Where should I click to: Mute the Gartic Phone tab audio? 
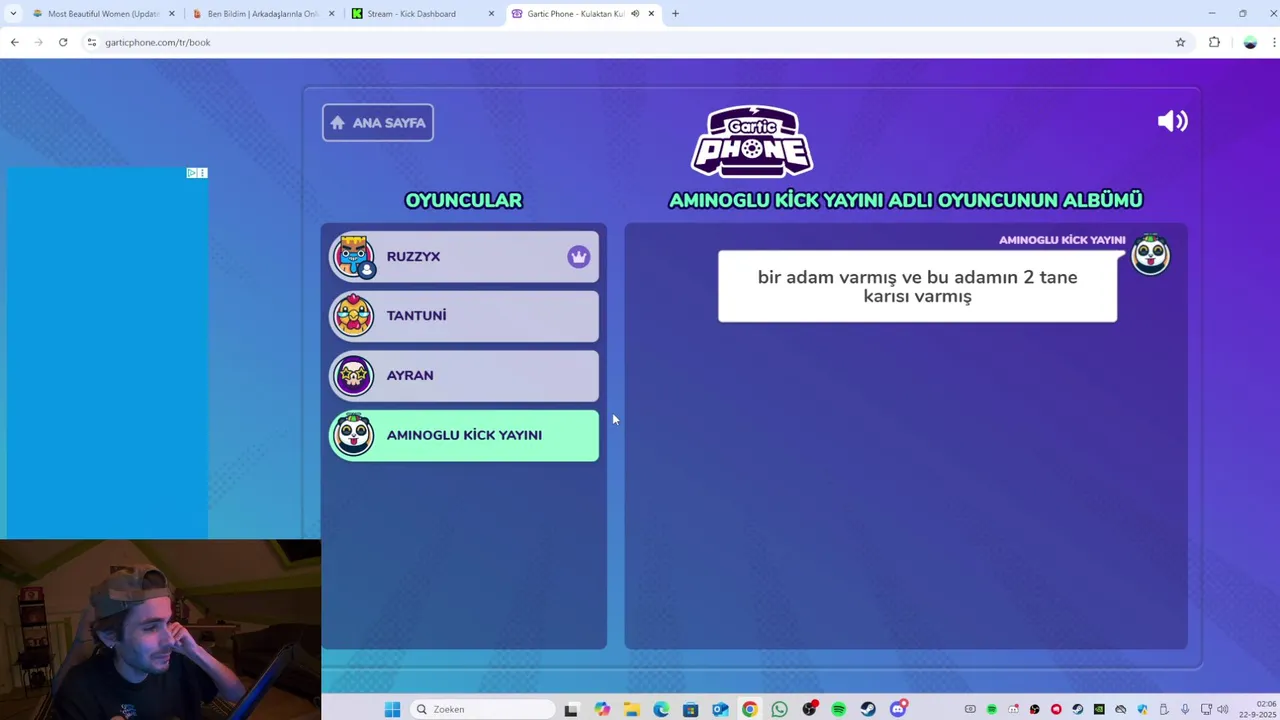tap(634, 14)
